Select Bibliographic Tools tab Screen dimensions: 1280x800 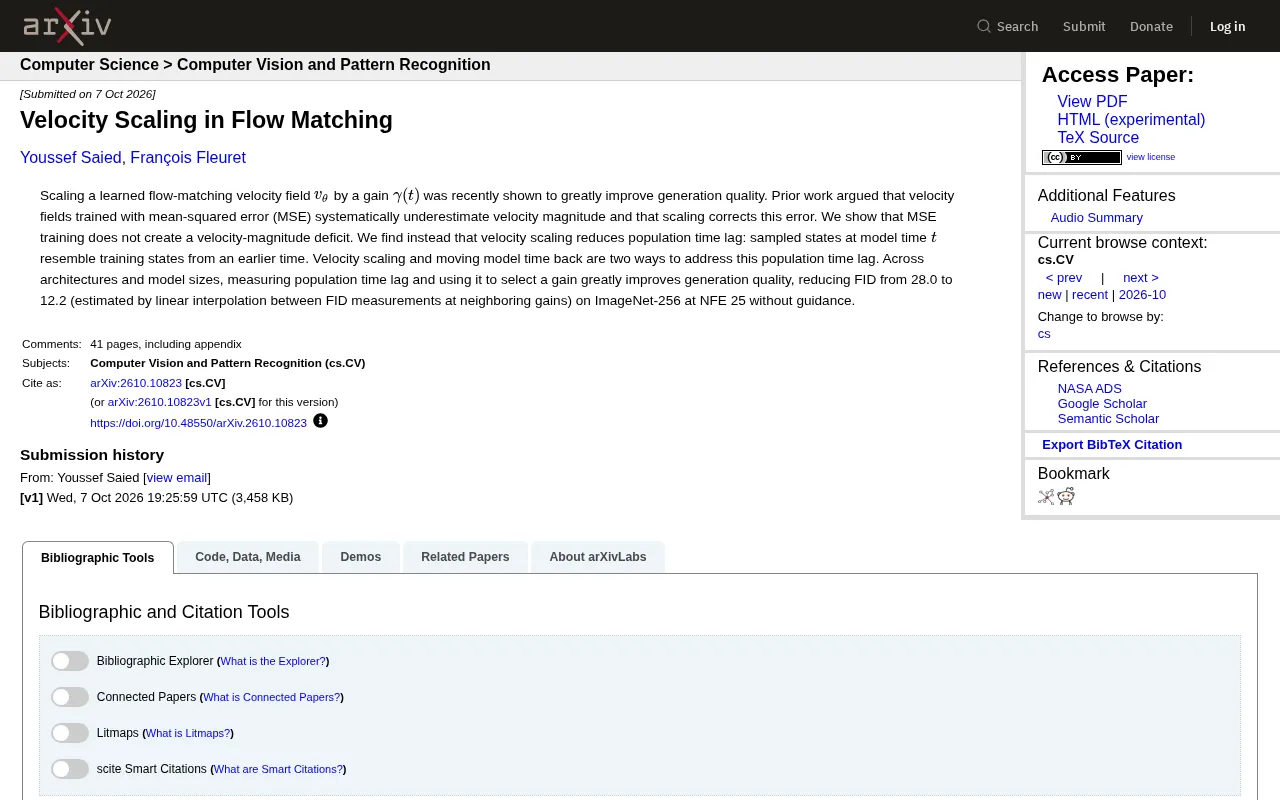tap(98, 557)
